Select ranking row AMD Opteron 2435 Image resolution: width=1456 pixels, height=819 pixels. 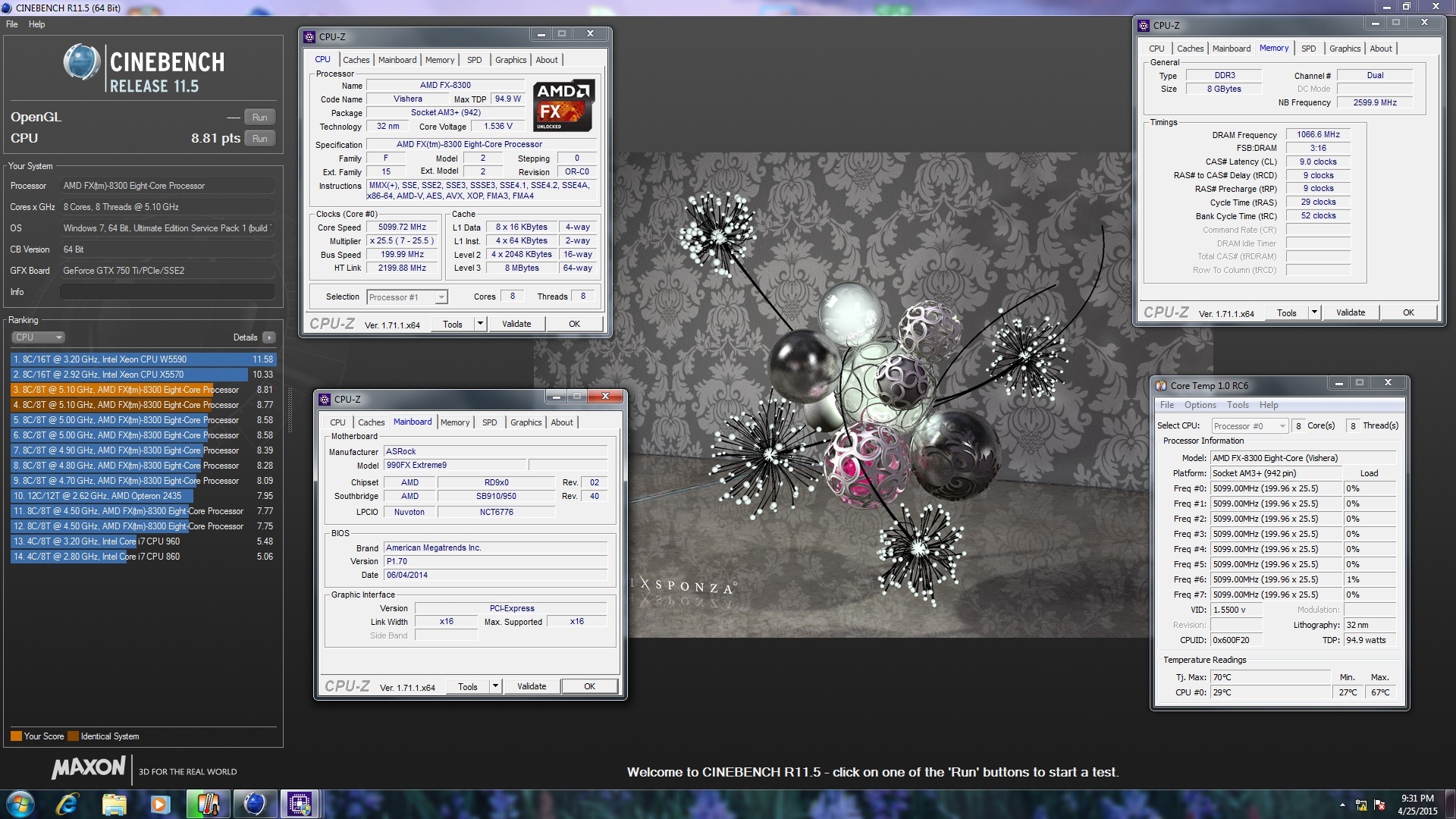[143, 496]
